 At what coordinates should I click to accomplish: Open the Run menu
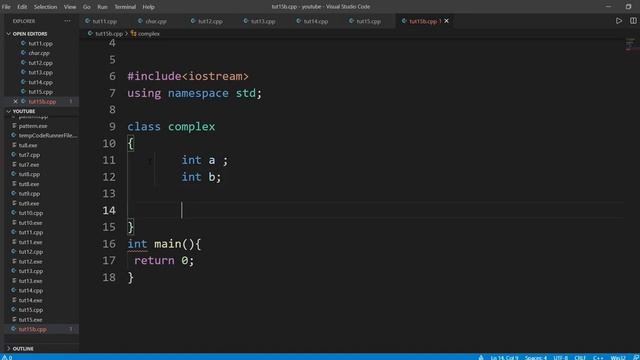pos(102,7)
